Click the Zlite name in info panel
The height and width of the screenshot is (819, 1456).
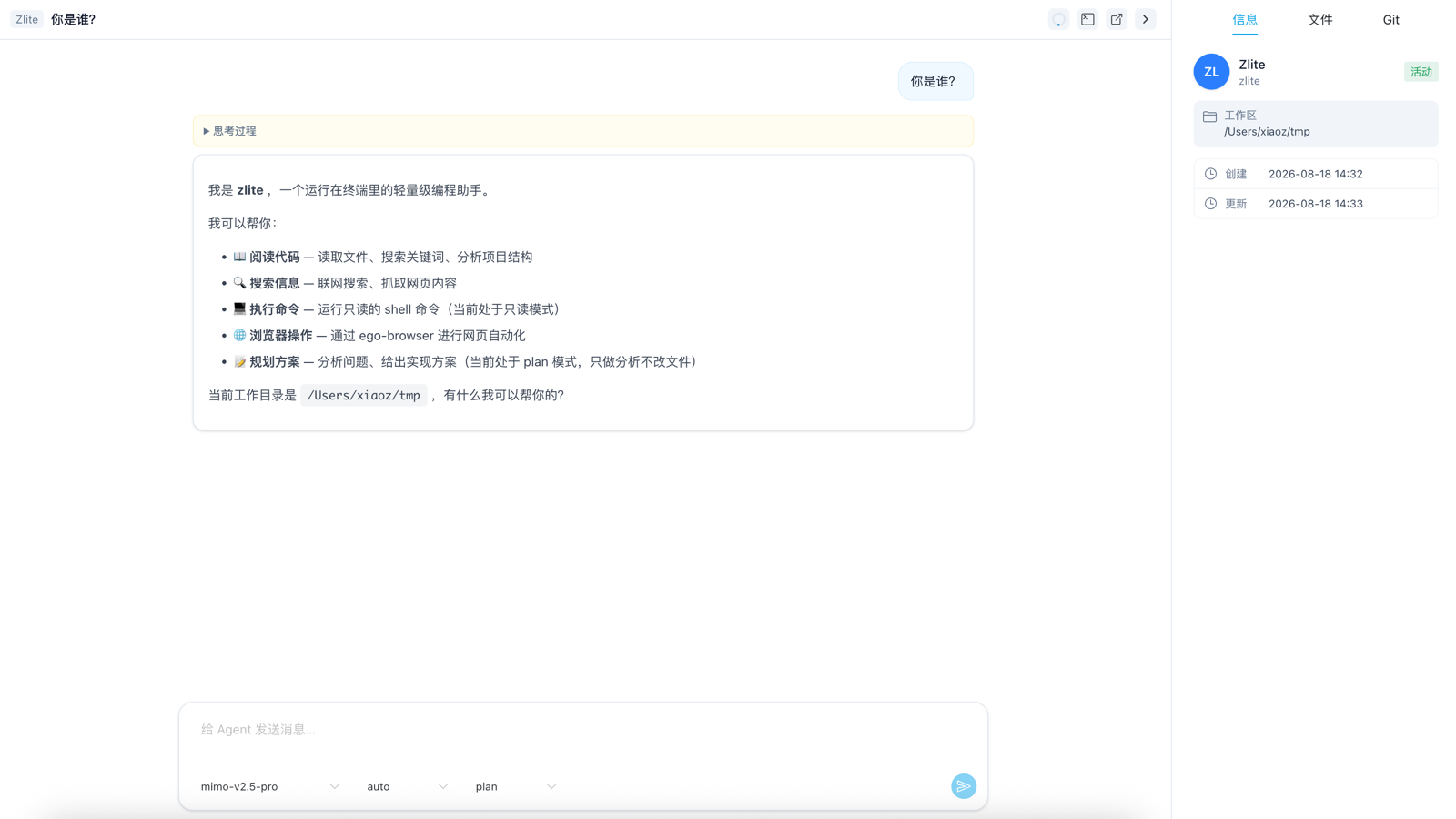pos(1252,65)
